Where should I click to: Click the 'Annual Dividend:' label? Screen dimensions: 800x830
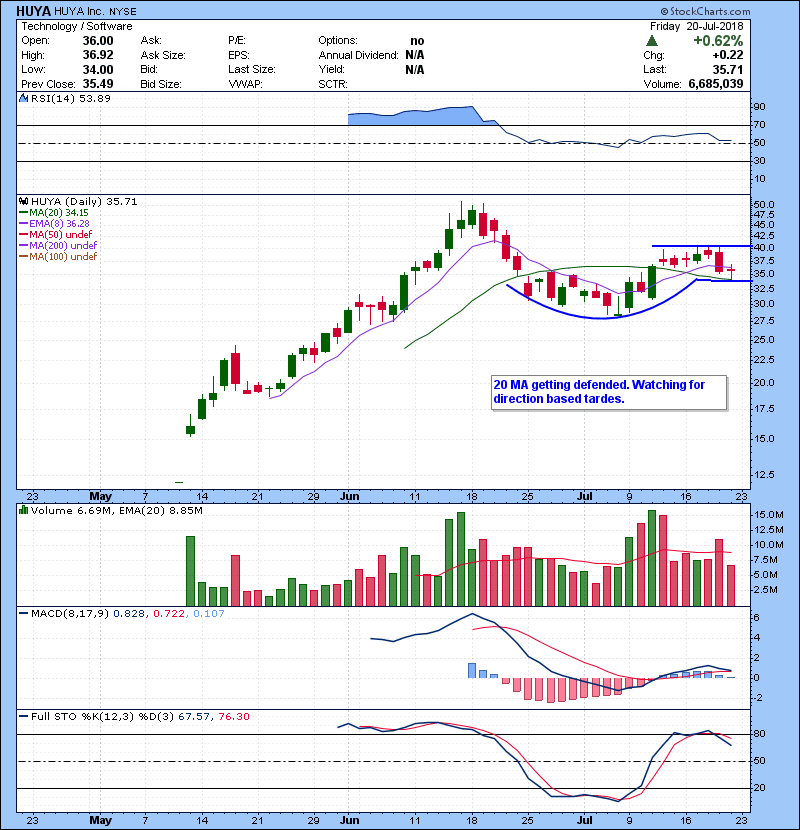[358, 55]
